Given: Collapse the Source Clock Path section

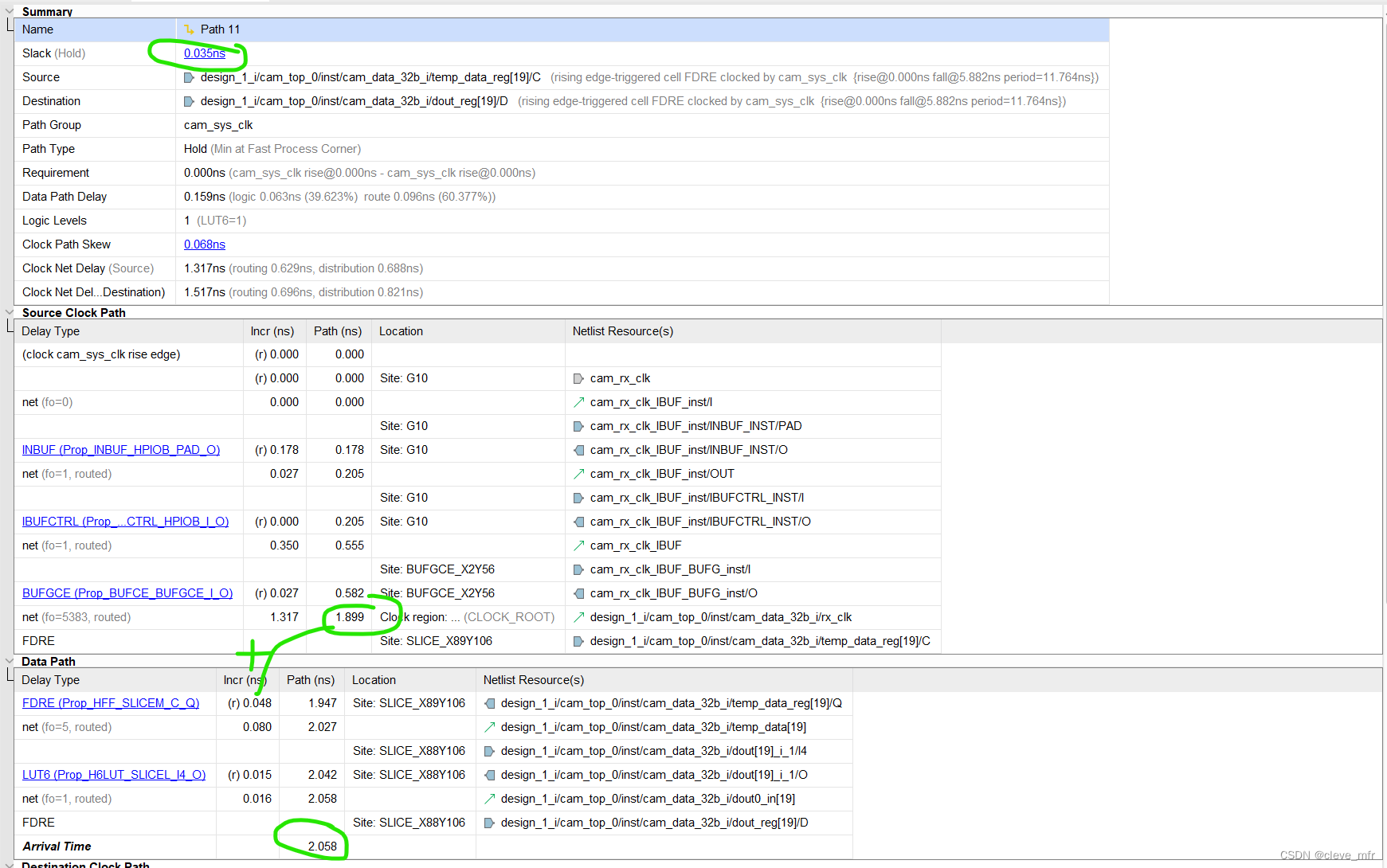Looking at the screenshot, I should (10, 312).
